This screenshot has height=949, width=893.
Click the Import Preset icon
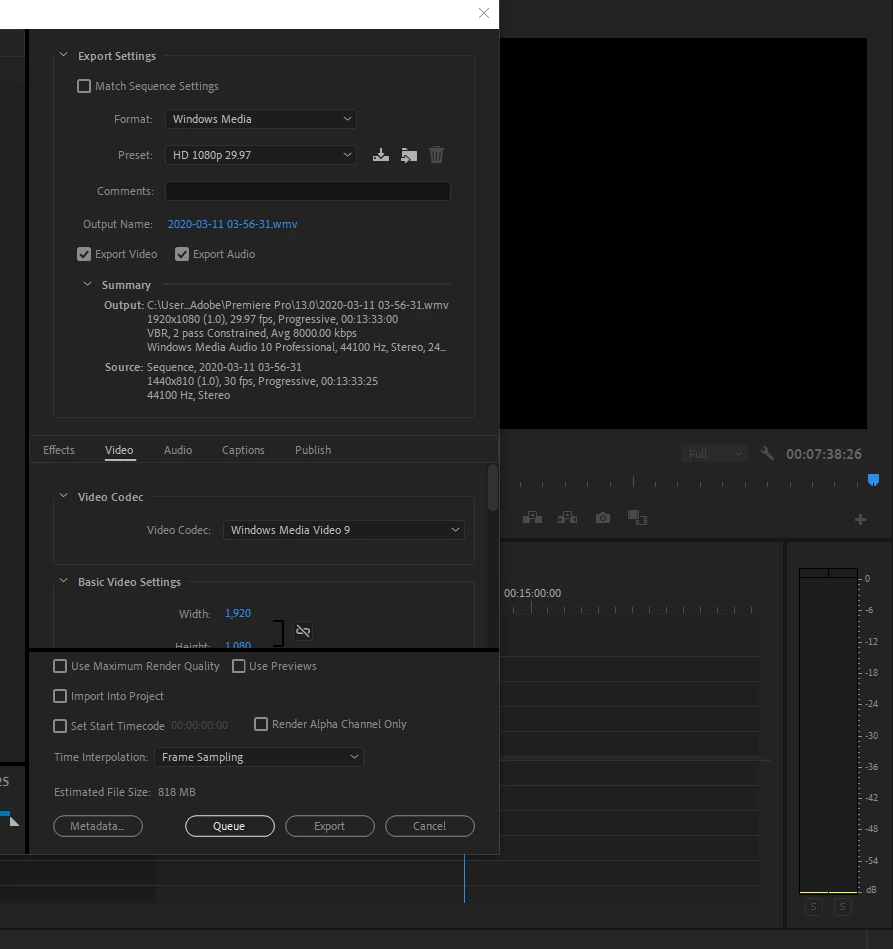pos(409,155)
